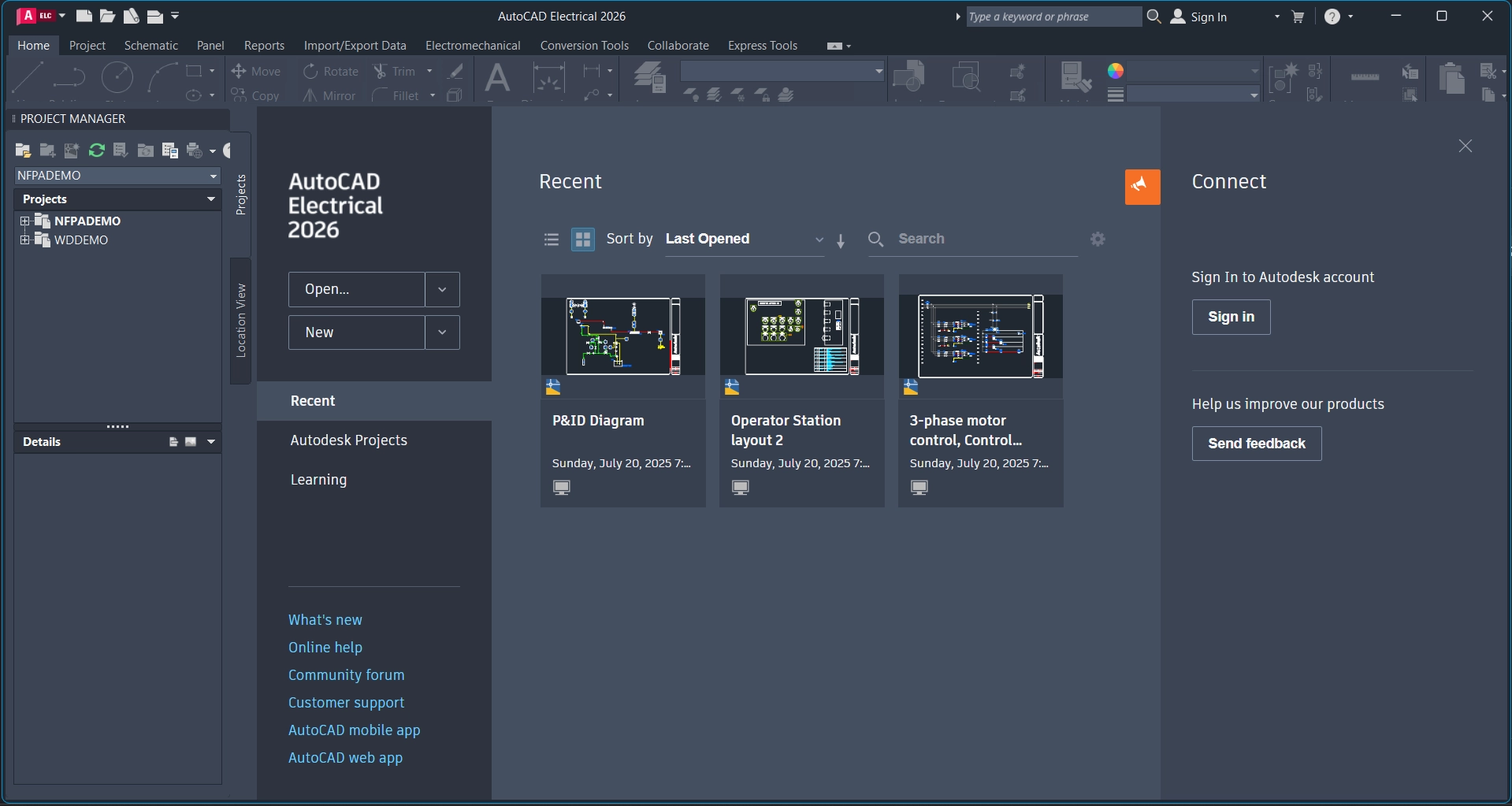Select the Circle tool in the ribbon
Viewport: 1512px width, 806px height.
pyautogui.click(x=117, y=78)
